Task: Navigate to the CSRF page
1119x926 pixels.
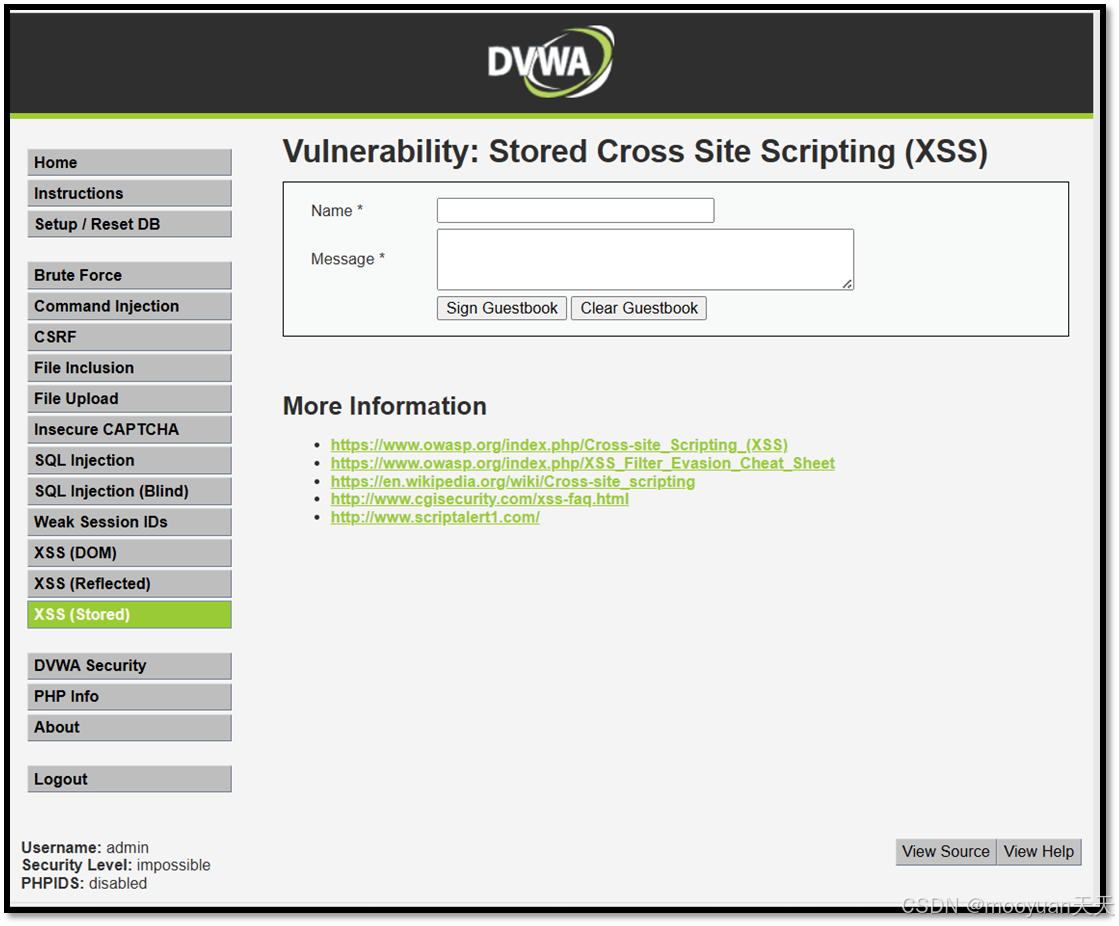Action: (x=129, y=337)
